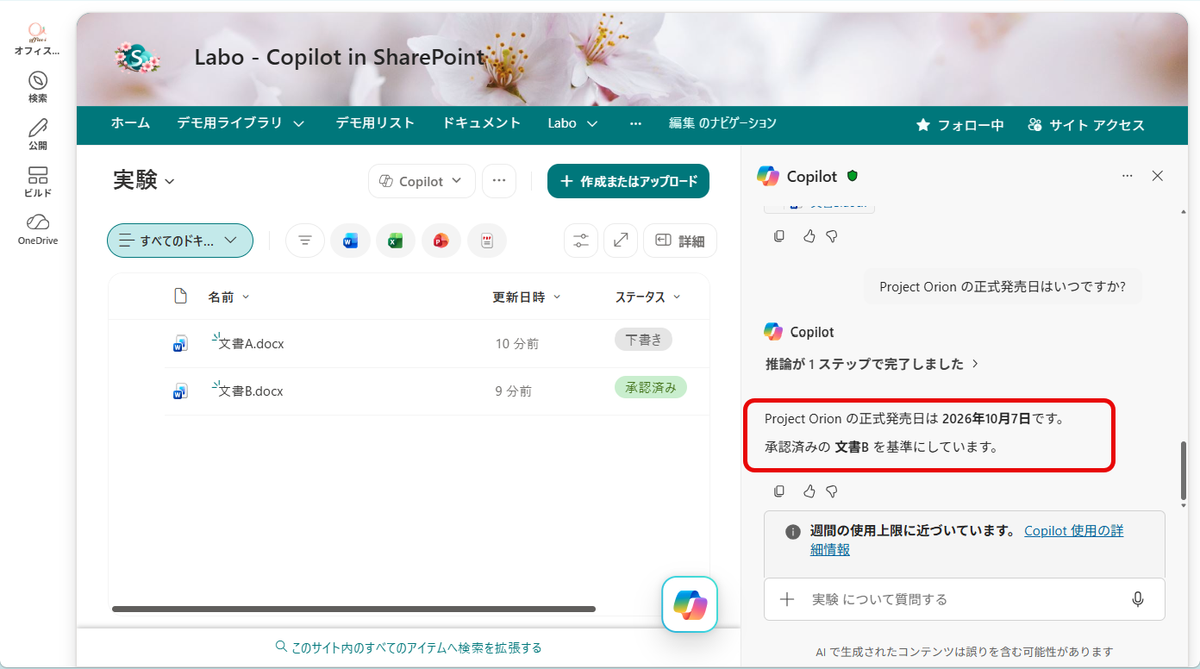Open the filter lines icon
The height and width of the screenshot is (669, 1200).
[305, 240]
